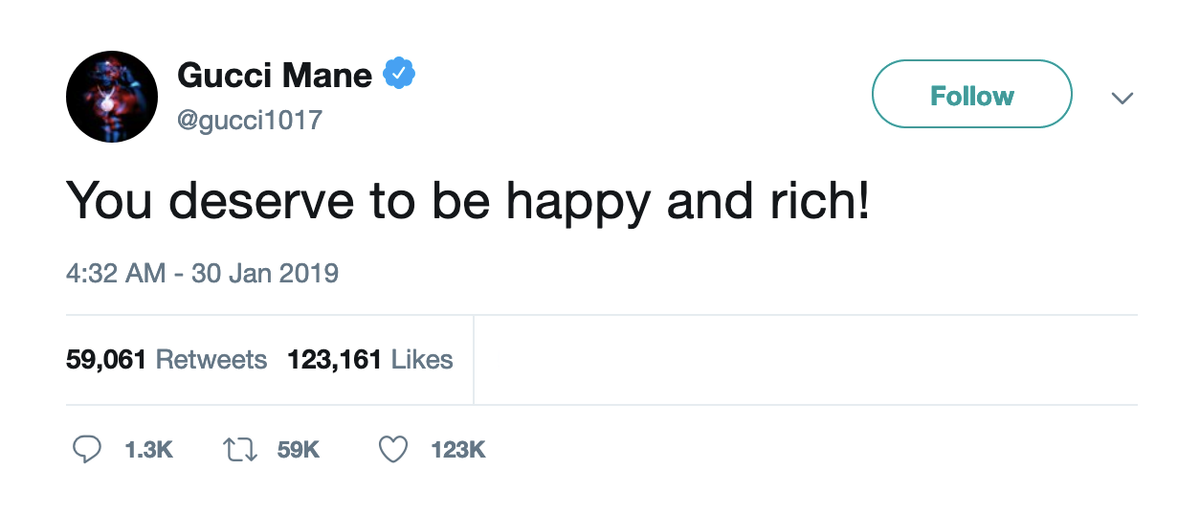View the 123,161 Likes list
1200x515 pixels.
point(370,359)
